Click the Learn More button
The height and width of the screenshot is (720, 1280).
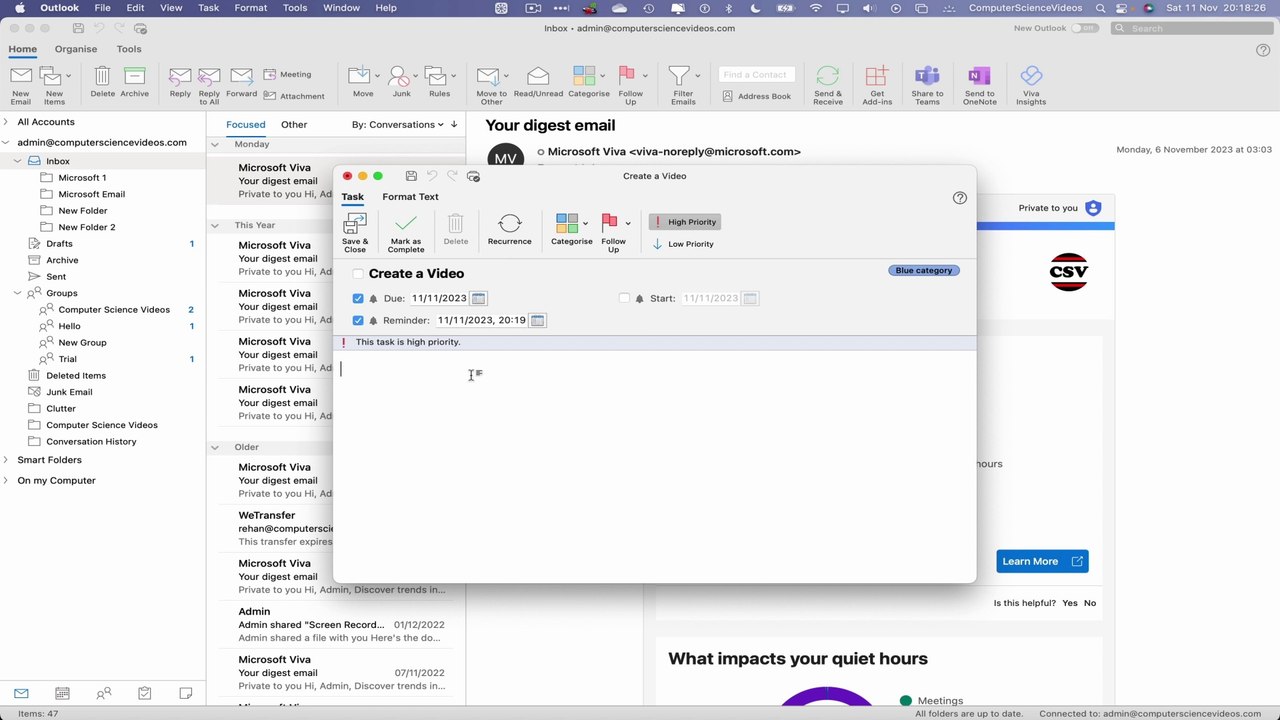click(1042, 561)
